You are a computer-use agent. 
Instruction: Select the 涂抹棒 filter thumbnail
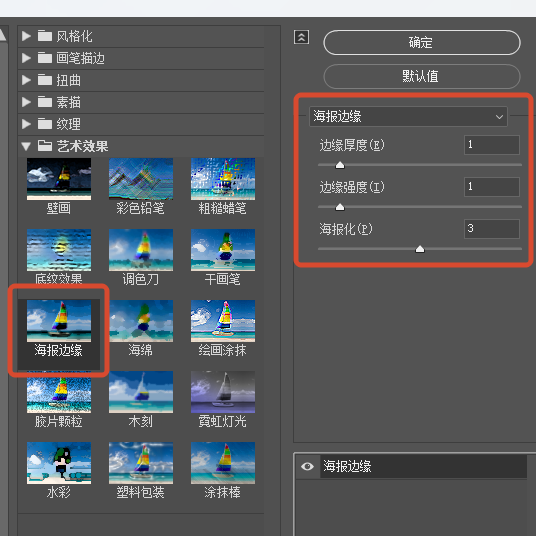[223, 463]
